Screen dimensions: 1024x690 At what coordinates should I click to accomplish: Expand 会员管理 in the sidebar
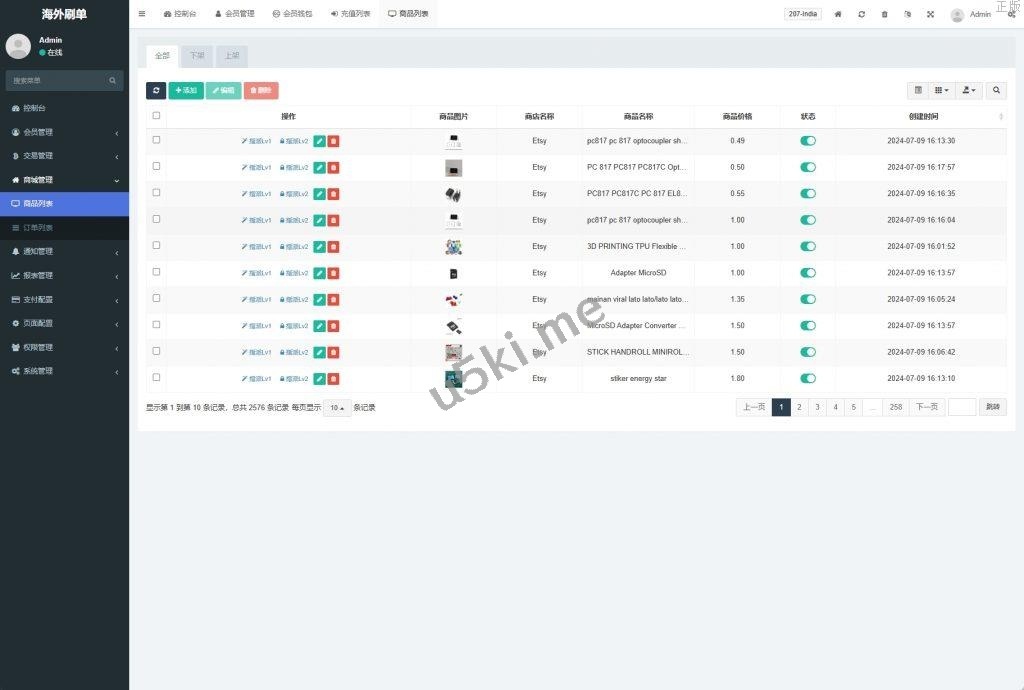click(64, 132)
